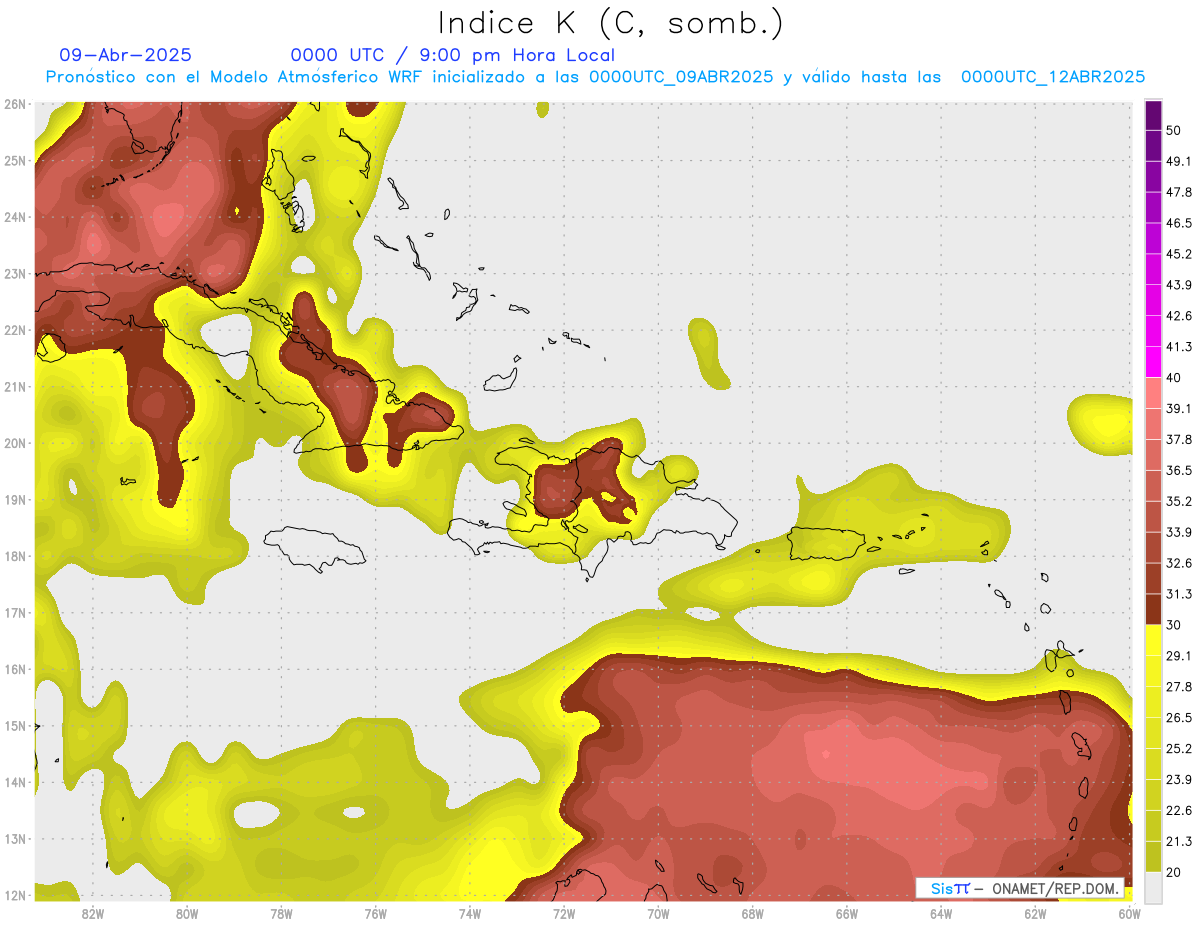Click the '18N' latitude label
Image resolution: width=1200 pixels, height=927 pixels.
14,556
